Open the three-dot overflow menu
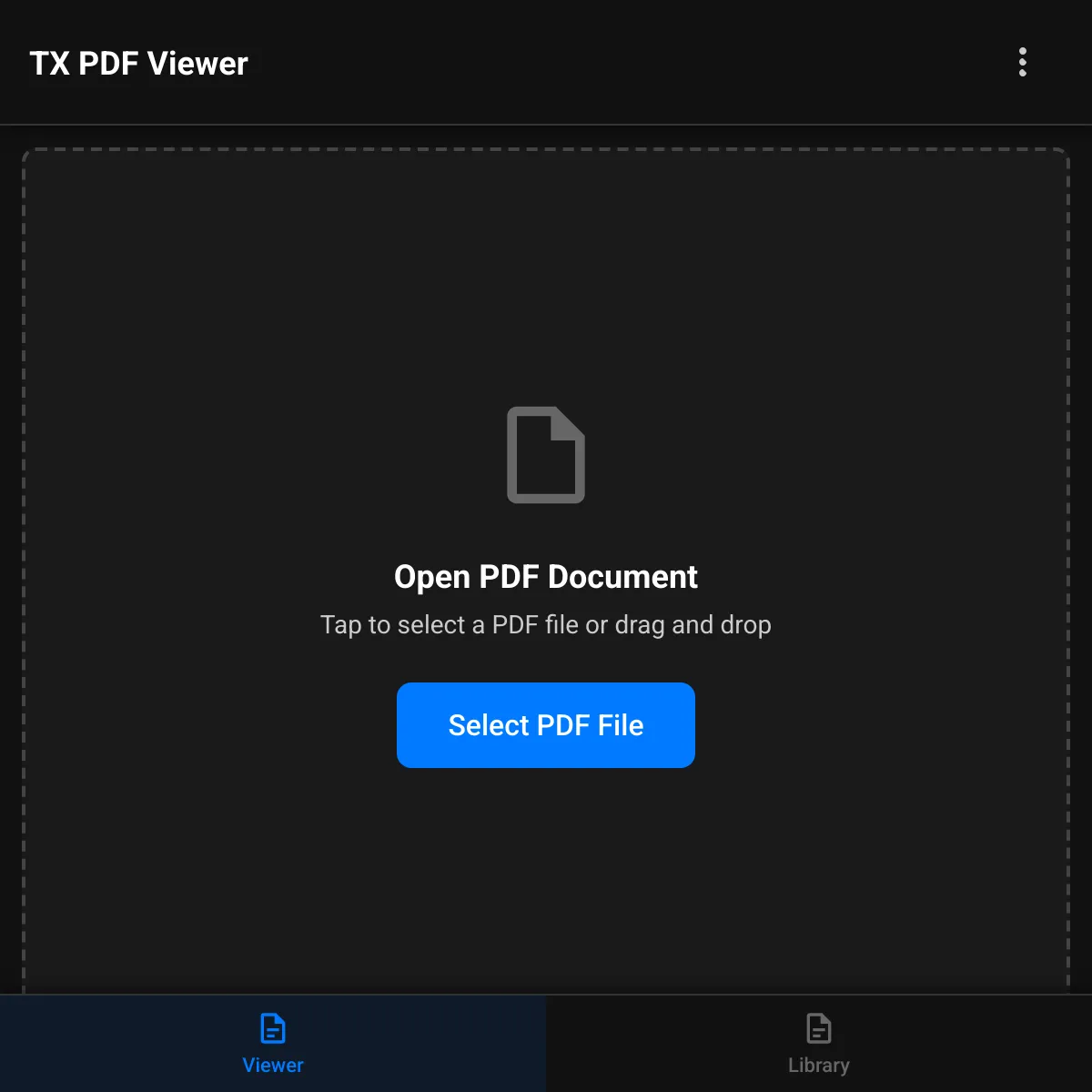Image resolution: width=1092 pixels, height=1092 pixels. (1023, 62)
